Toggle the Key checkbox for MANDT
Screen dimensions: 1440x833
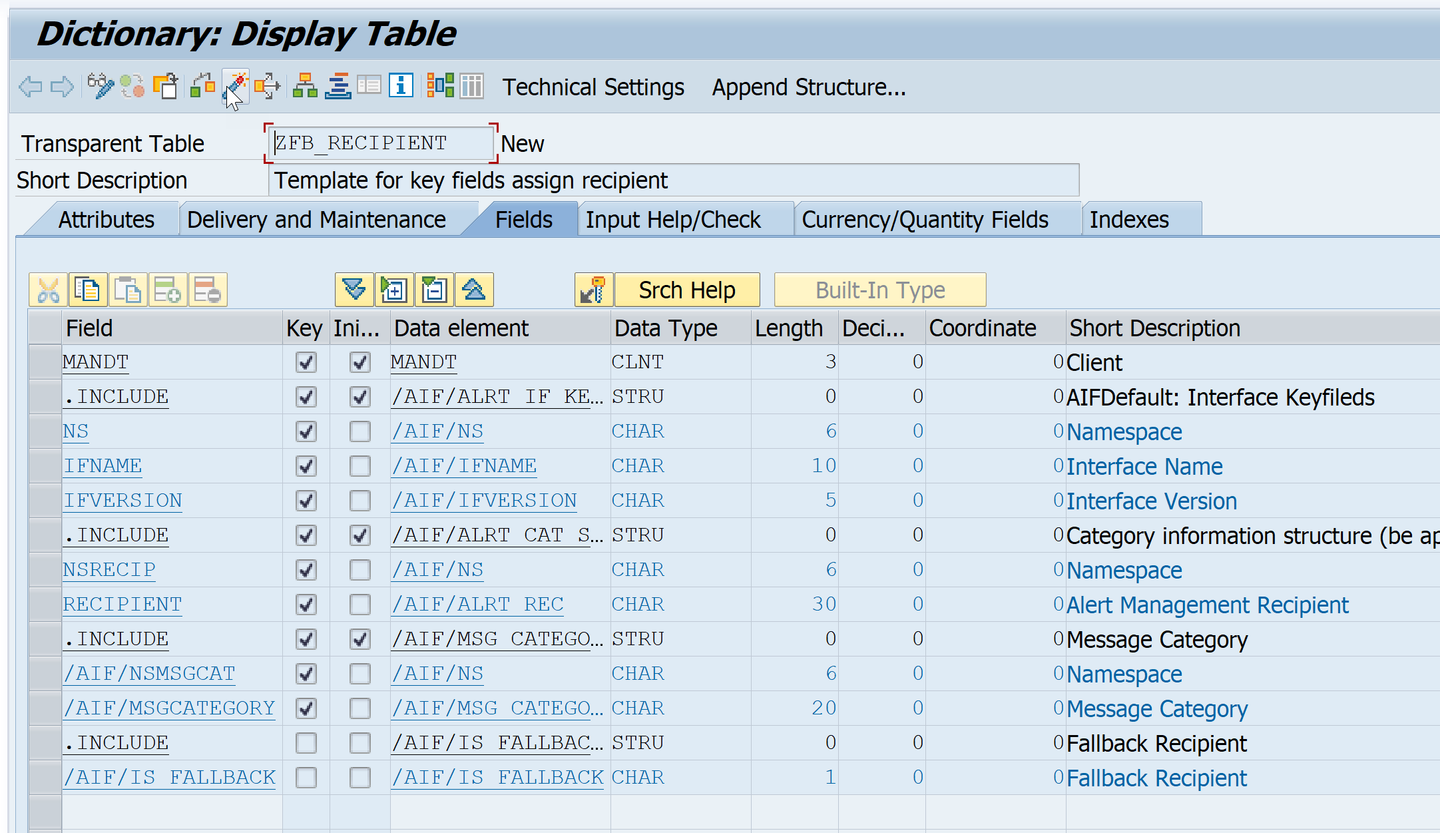coord(306,362)
